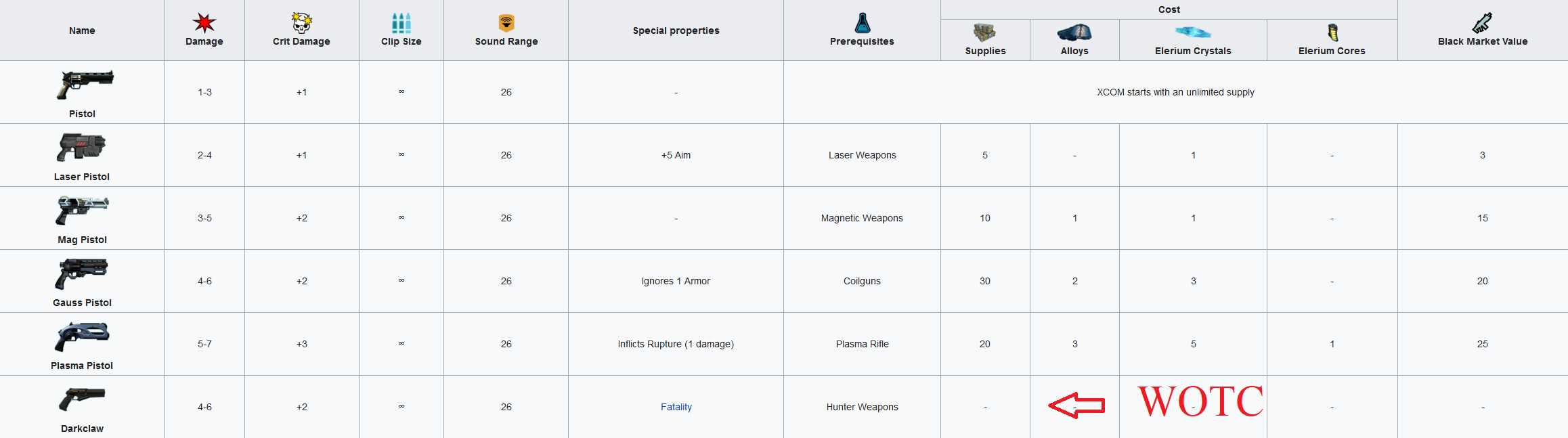
Task: Click the Pistol weapon image
Action: (85, 84)
